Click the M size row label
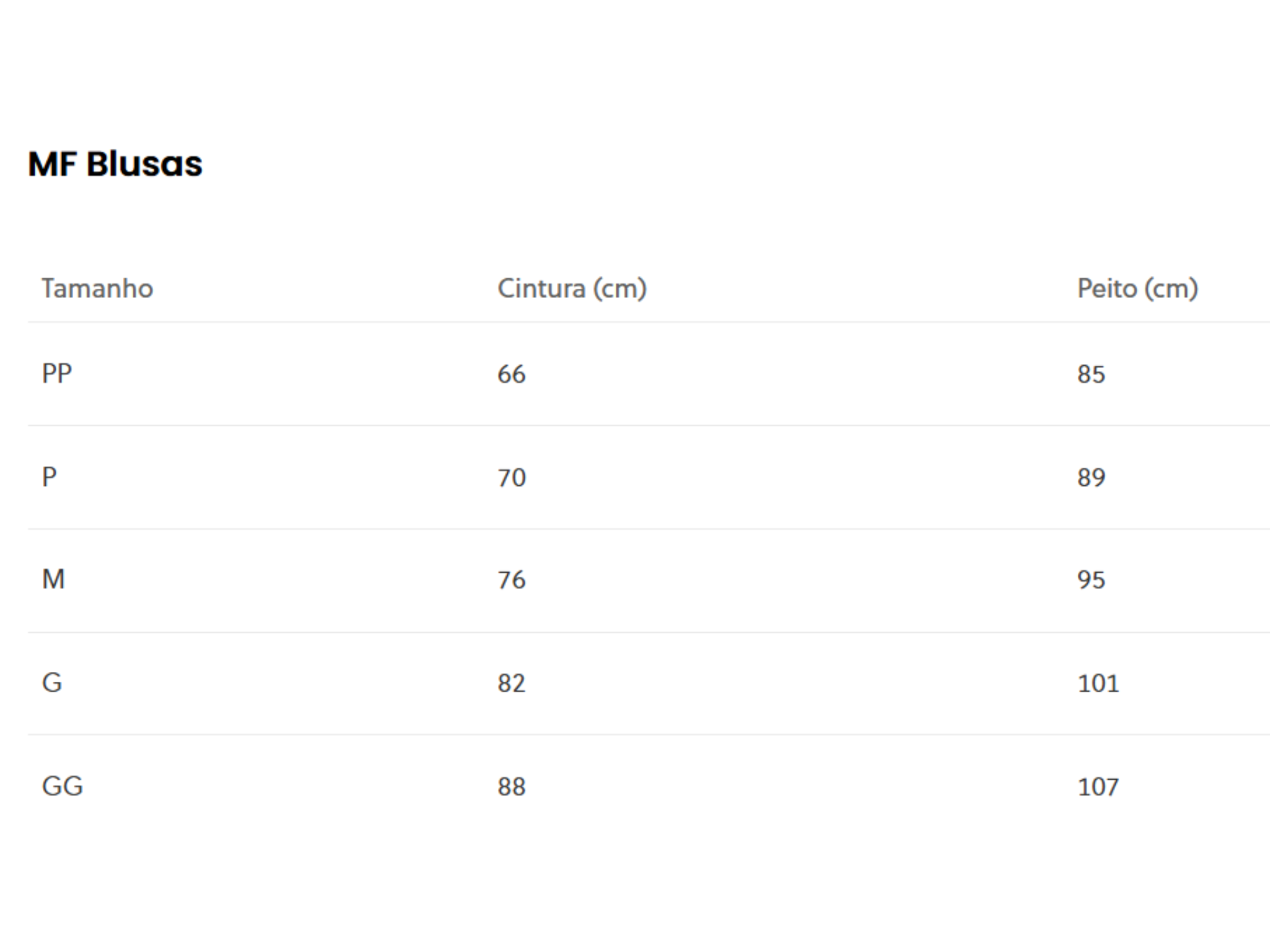1270x952 pixels. (53, 580)
